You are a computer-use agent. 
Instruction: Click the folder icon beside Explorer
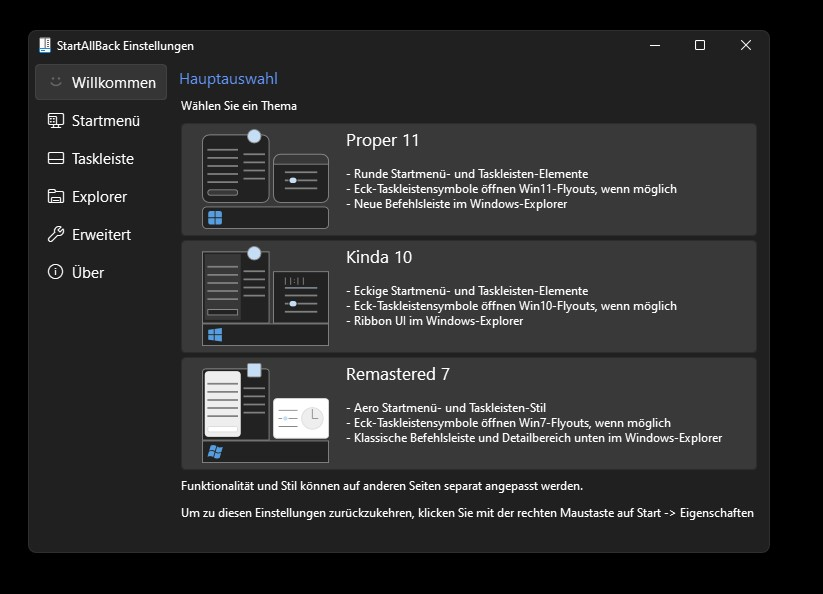(x=56, y=196)
